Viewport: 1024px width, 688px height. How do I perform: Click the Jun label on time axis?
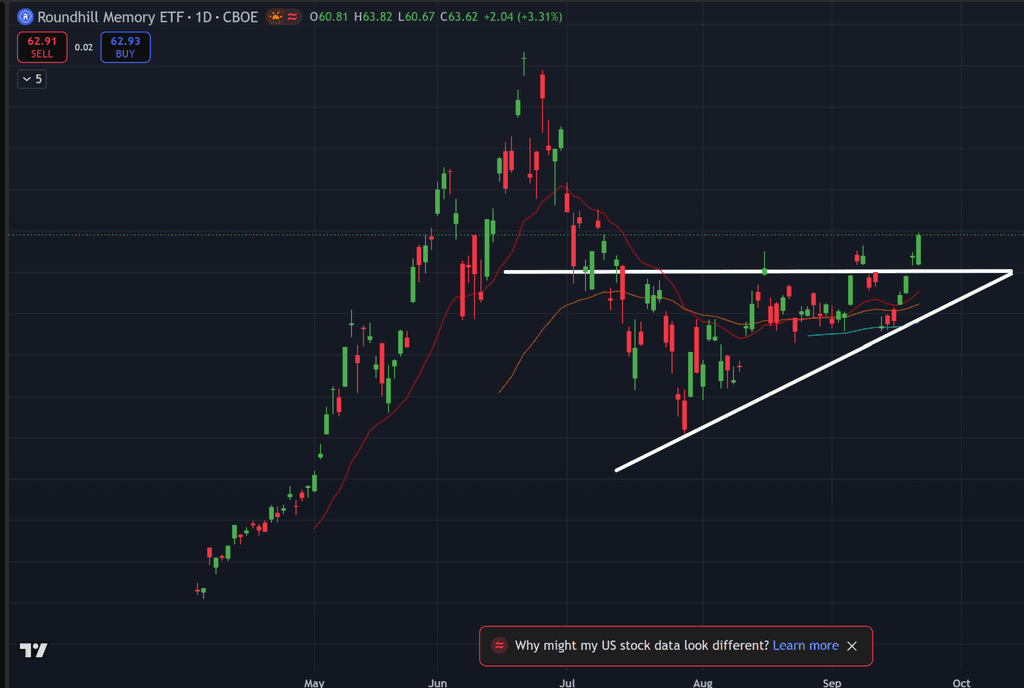point(438,683)
